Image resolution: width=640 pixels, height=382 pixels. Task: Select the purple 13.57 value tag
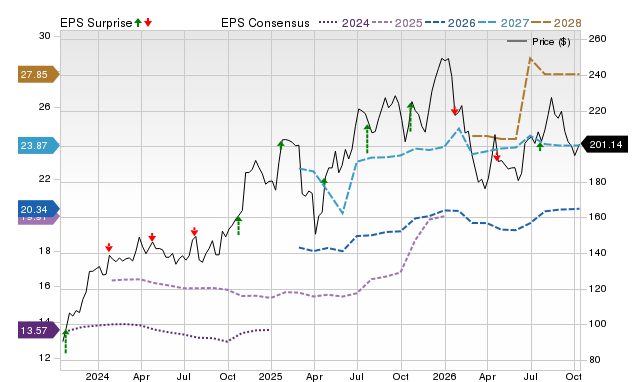click(38, 330)
